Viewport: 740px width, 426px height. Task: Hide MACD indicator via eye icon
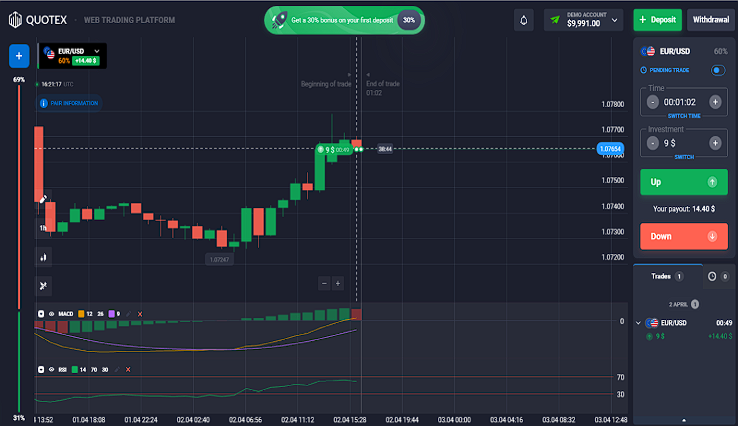coord(51,314)
